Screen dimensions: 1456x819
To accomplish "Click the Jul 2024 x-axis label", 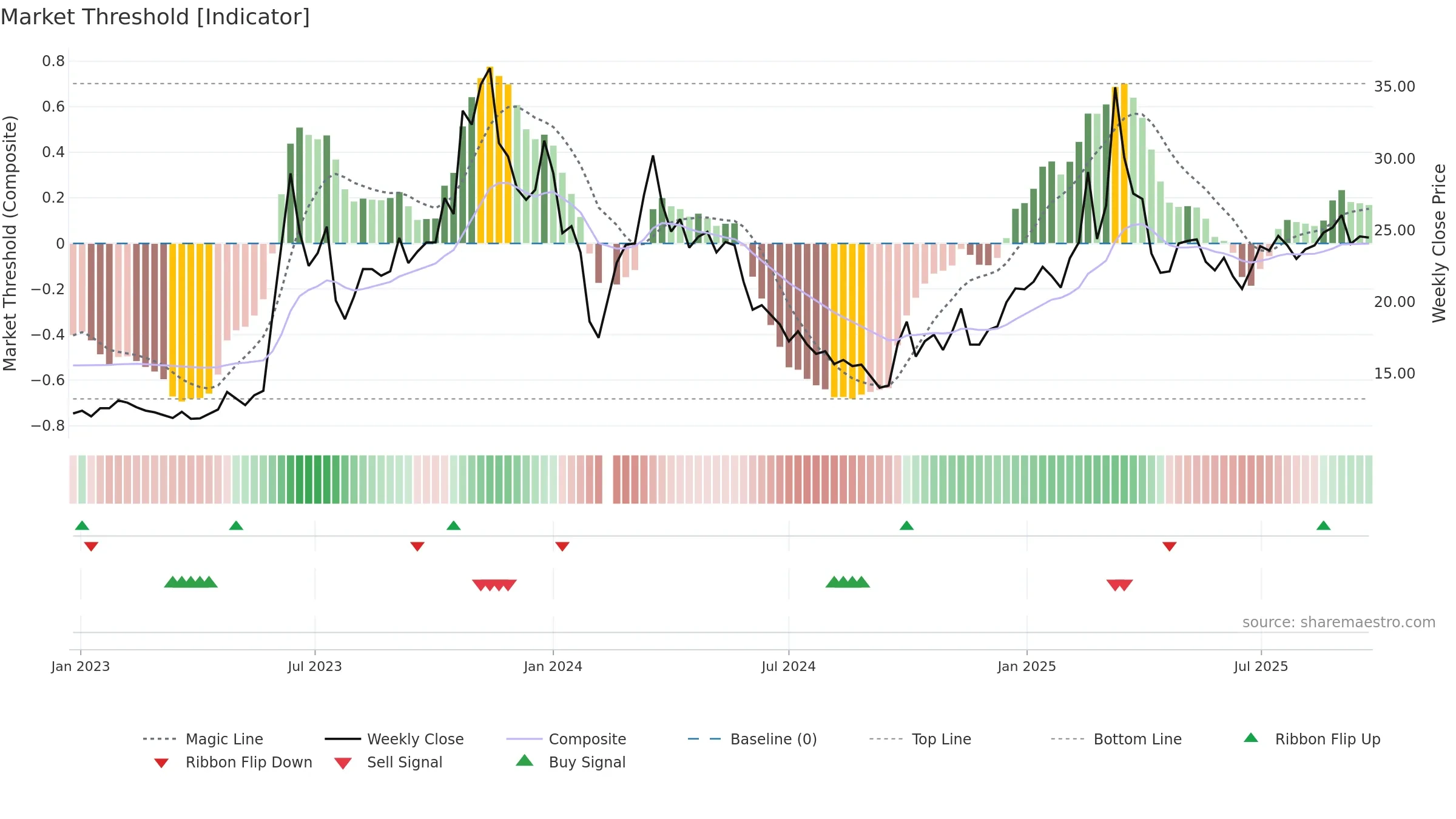I will coord(789,667).
